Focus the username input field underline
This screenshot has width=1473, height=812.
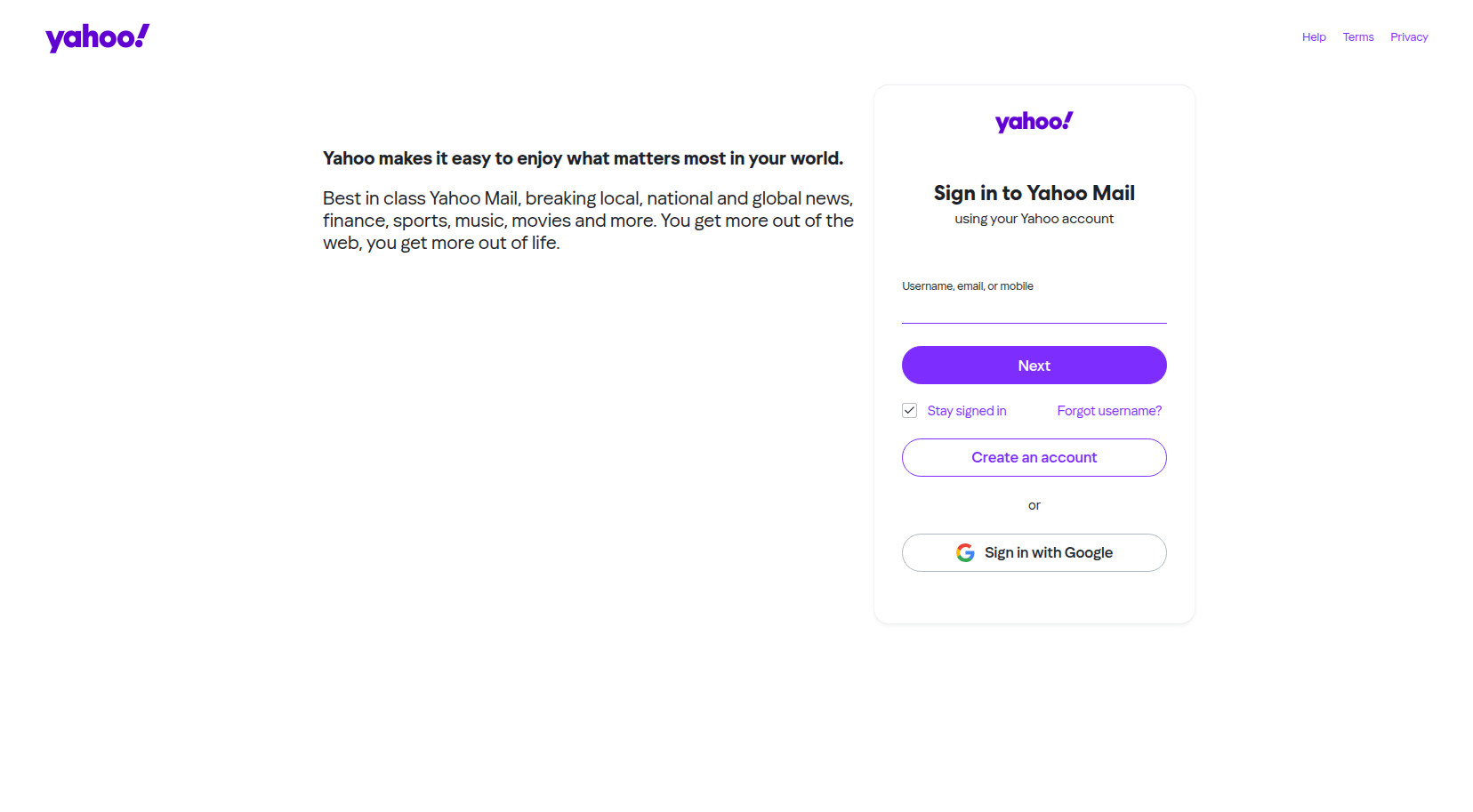(1034, 311)
